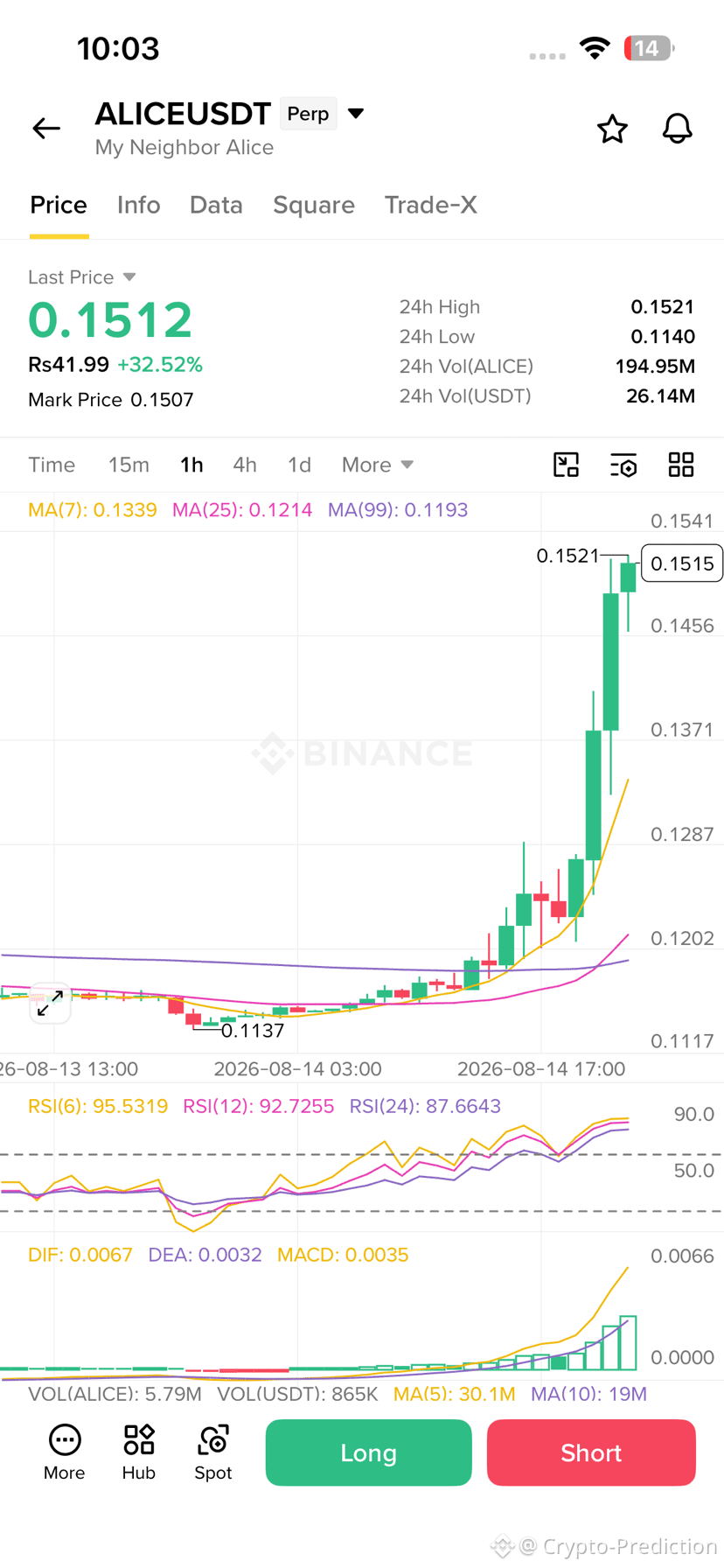Tap the green Long button
The image size is (724, 1568).
(x=369, y=1452)
